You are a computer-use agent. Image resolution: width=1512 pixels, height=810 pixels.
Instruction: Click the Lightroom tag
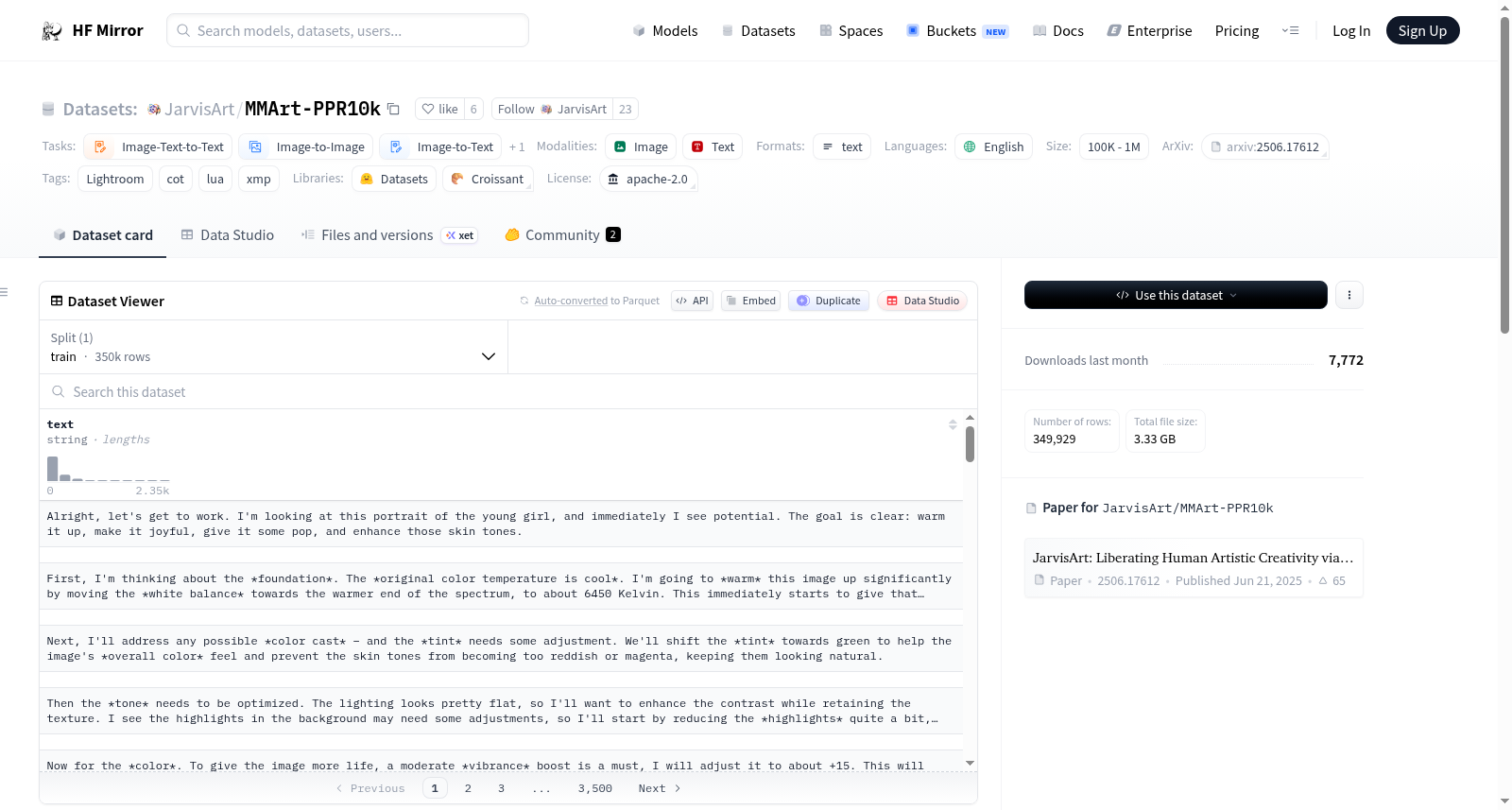pos(115,179)
